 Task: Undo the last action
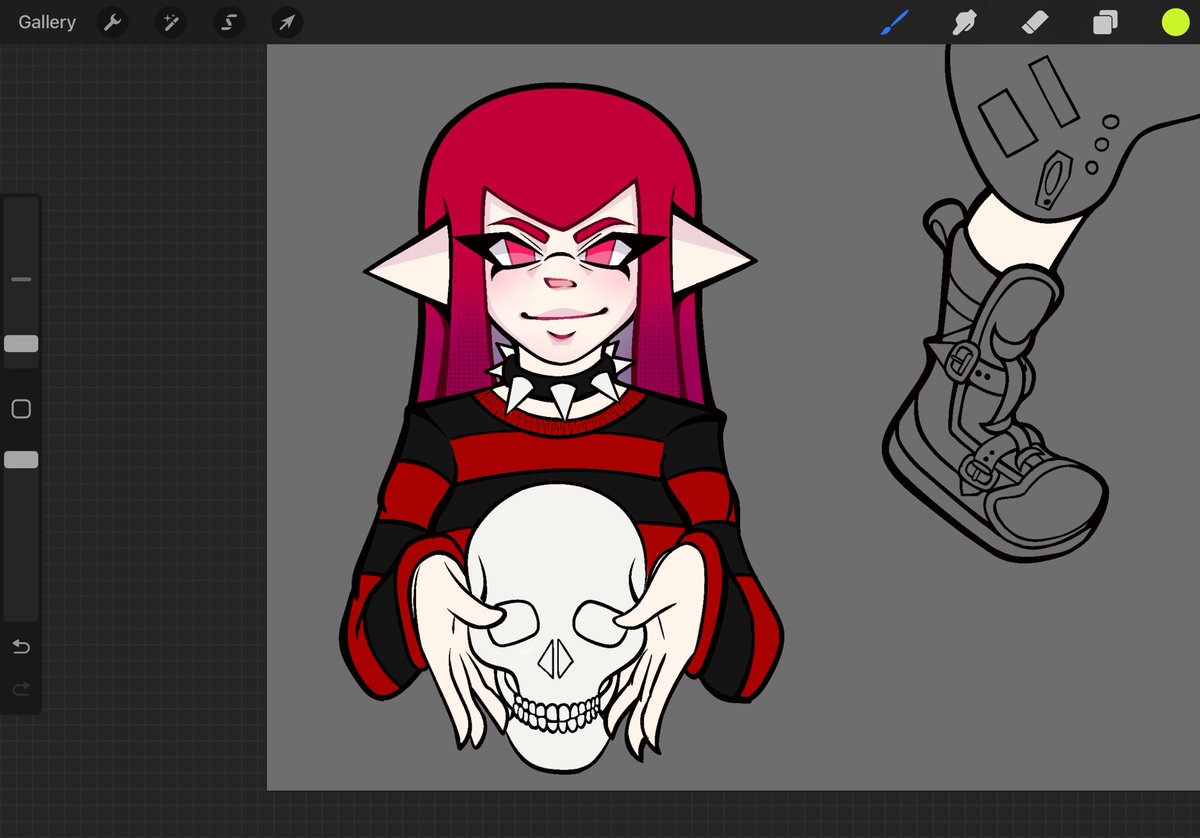click(x=21, y=647)
